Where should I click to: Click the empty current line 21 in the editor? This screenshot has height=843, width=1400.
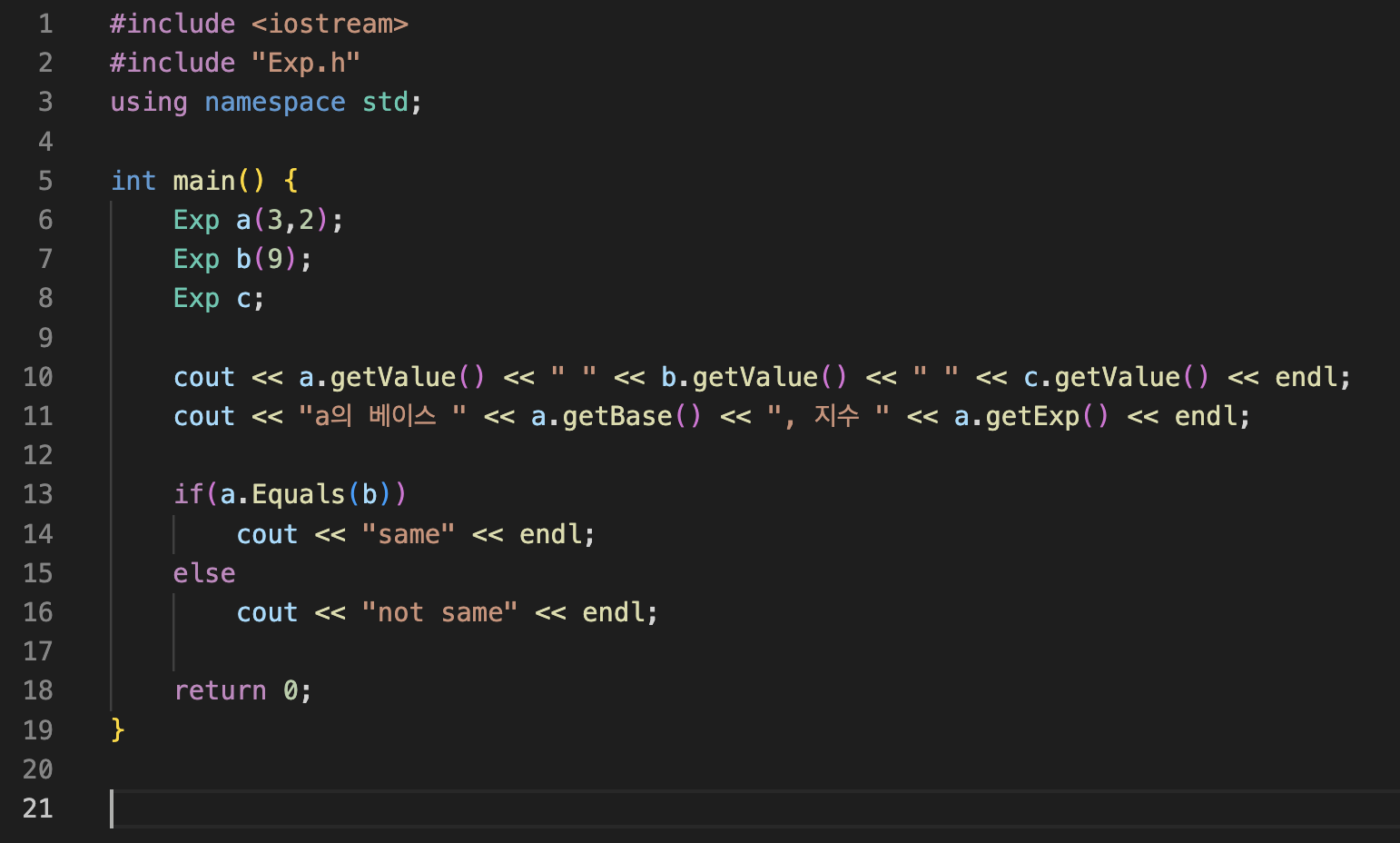pyautogui.click(x=754, y=808)
